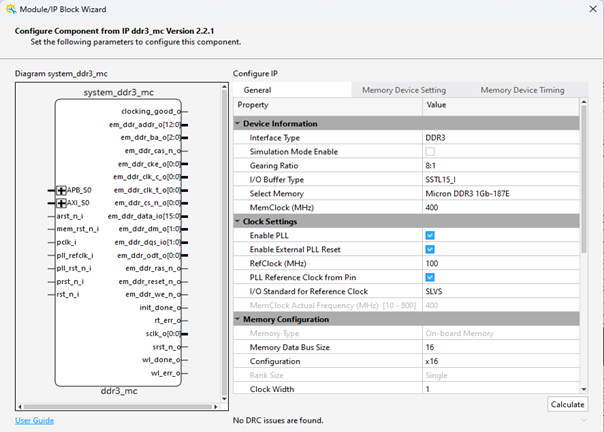The height and width of the screenshot is (432, 604).
Task: Open I/O Standard for Reference Clock SLVS dropdown
Action: (x=501, y=291)
